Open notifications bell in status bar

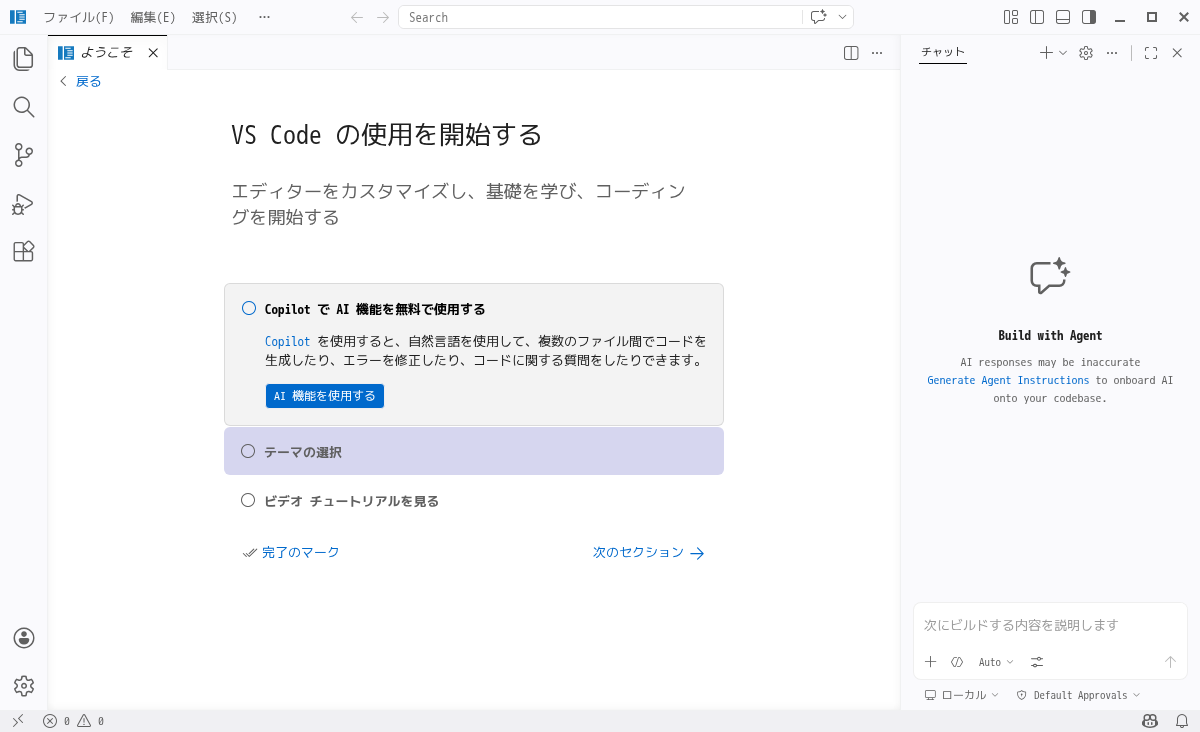1181,721
